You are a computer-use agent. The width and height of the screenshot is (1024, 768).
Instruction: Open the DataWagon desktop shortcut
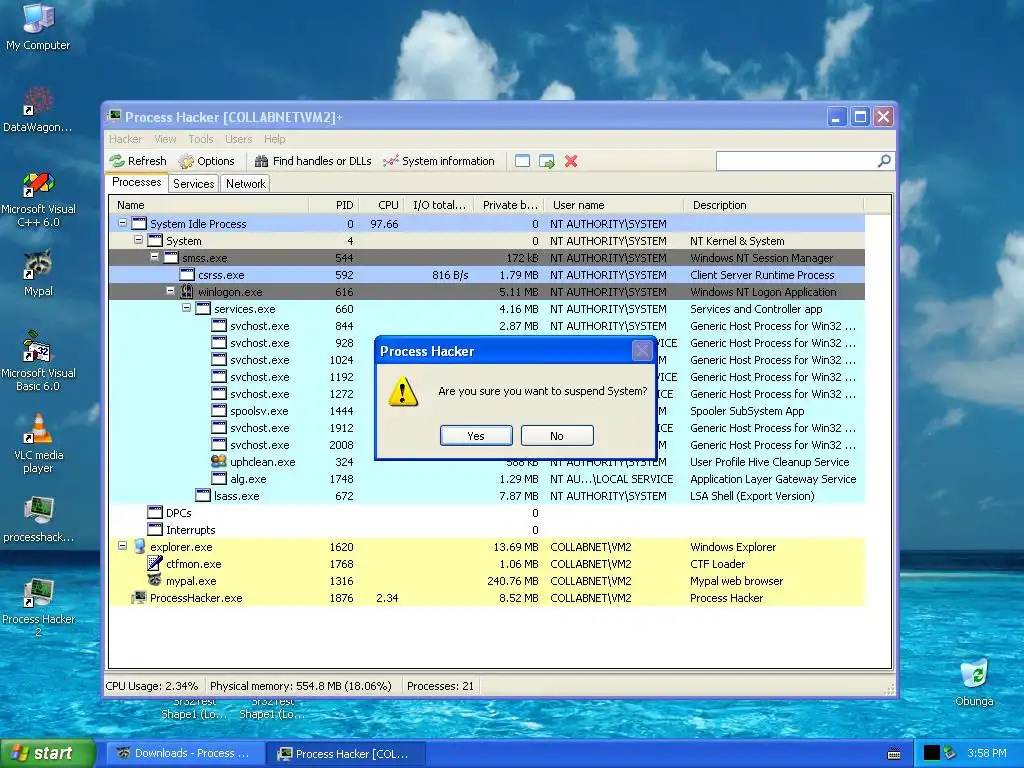[38, 108]
